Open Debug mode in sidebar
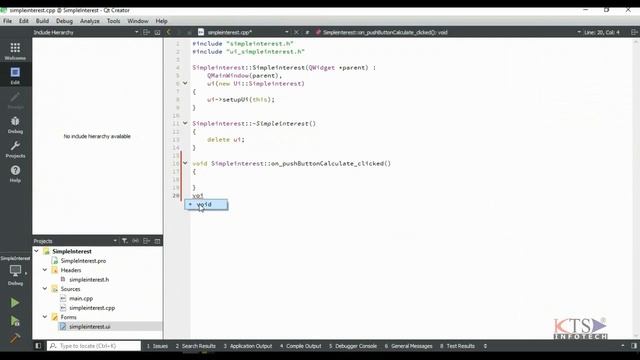The height and width of the screenshot is (360, 640). click(15, 124)
